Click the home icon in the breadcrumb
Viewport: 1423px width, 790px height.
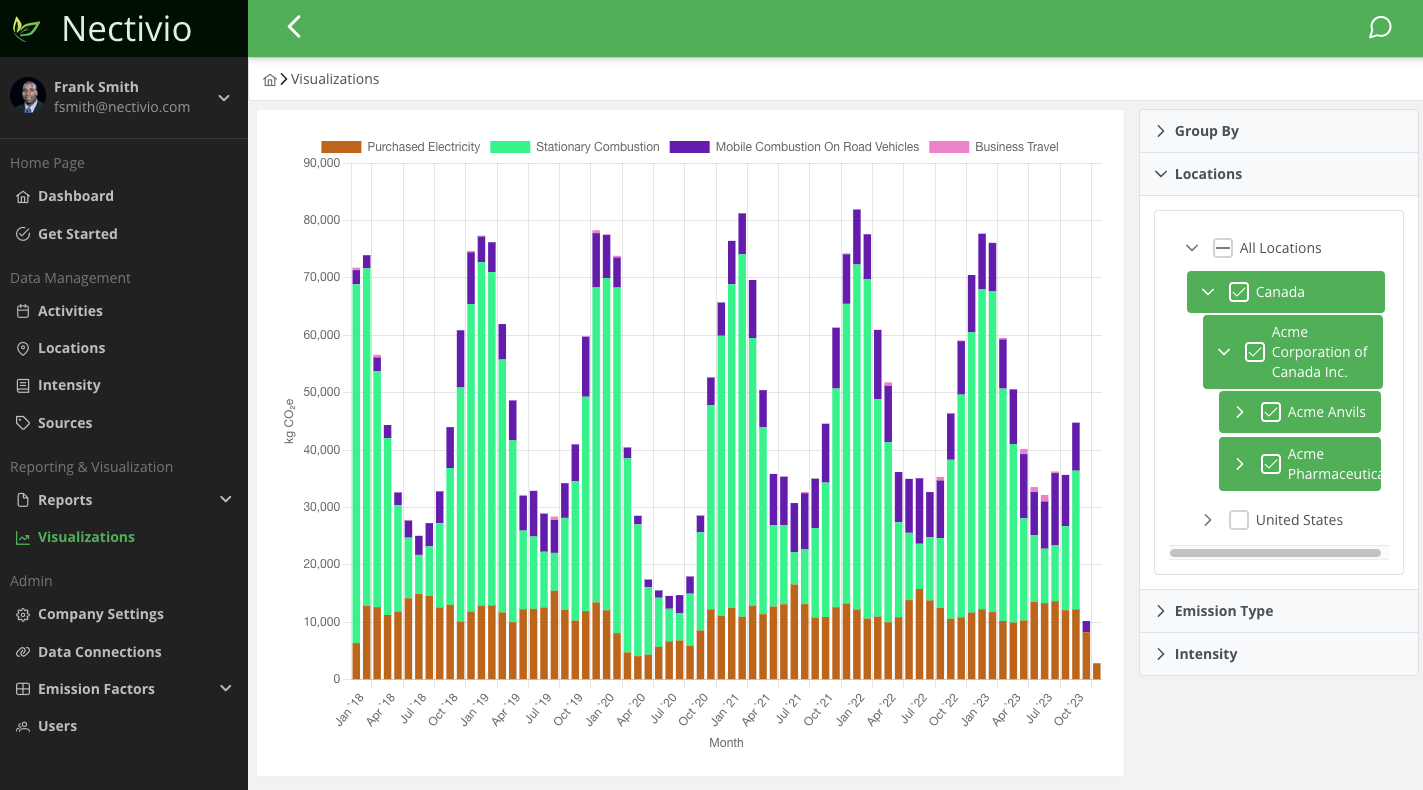coord(269,78)
